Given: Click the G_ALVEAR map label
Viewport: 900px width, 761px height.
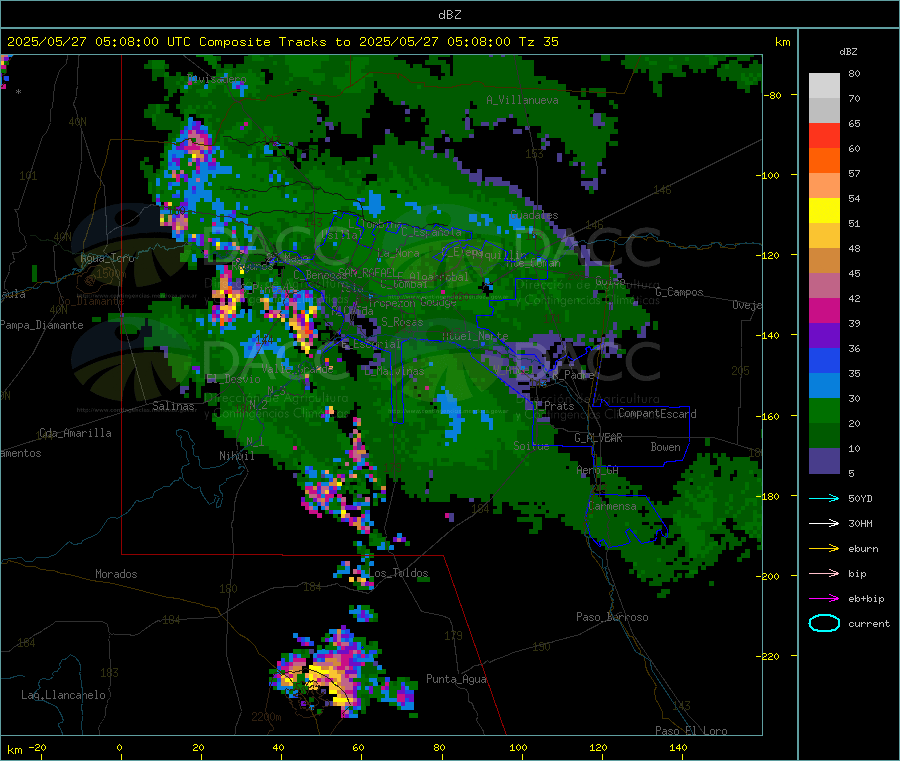Looking at the screenshot, I should [598, 438].
